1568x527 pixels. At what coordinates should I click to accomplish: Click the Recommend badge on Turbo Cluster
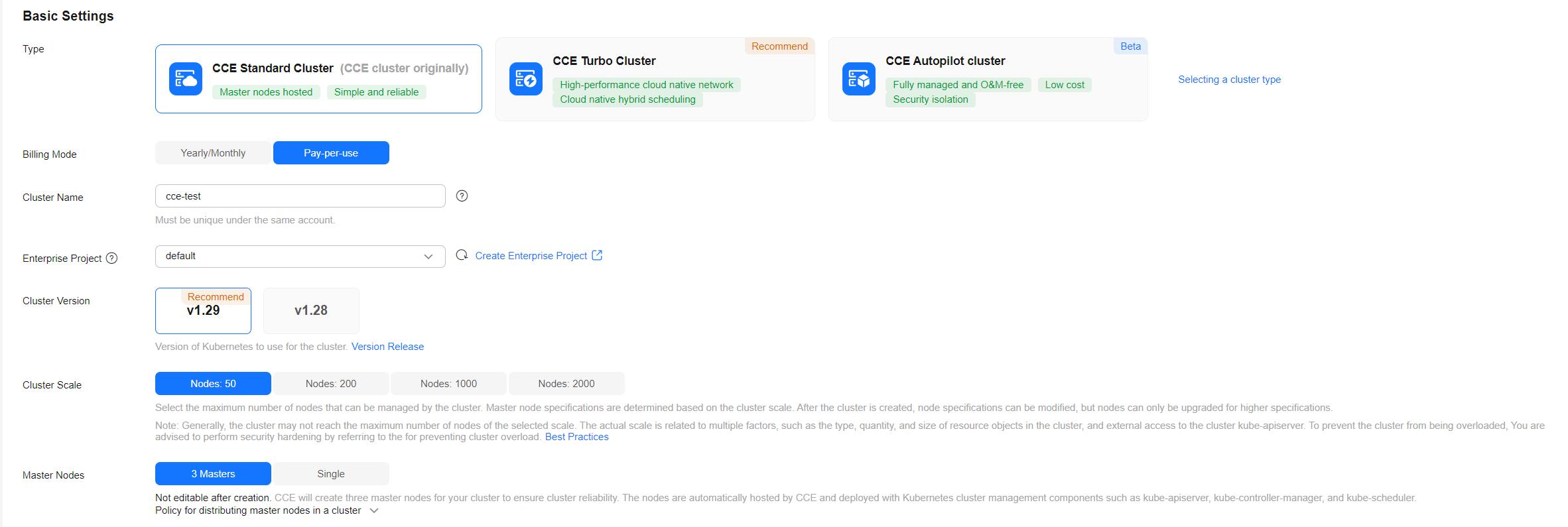(779, 46)
